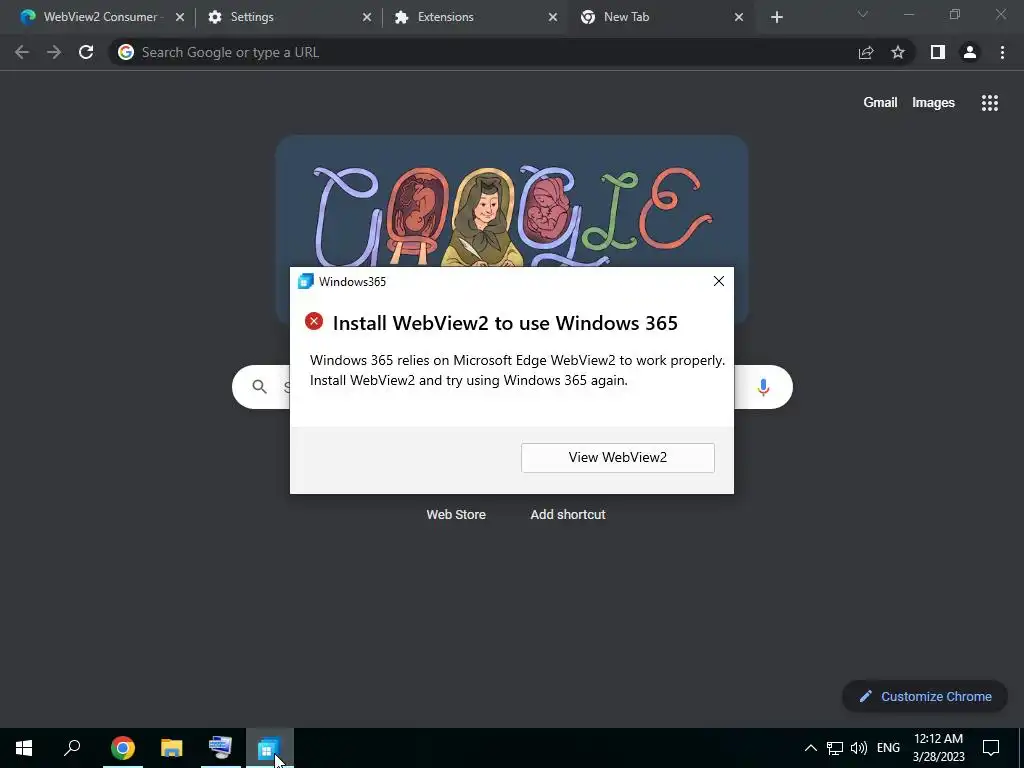Screen dimensions: 1024x768
Task: Open Google apps grid
Action: (x=989, y=103)
